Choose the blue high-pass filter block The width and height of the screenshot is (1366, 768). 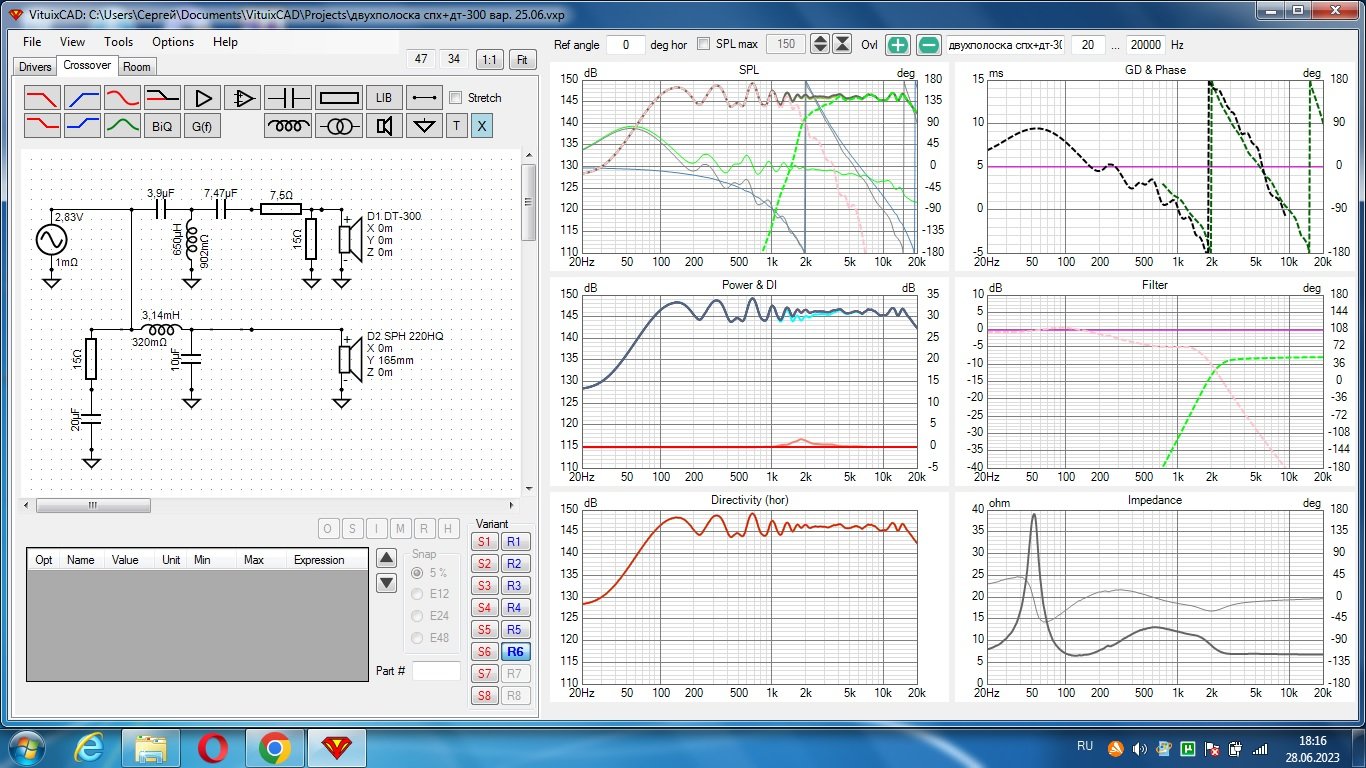point(82,98)
